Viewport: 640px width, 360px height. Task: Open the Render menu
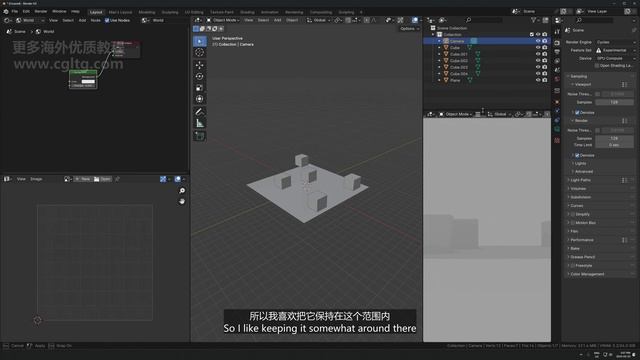(41, 11)
